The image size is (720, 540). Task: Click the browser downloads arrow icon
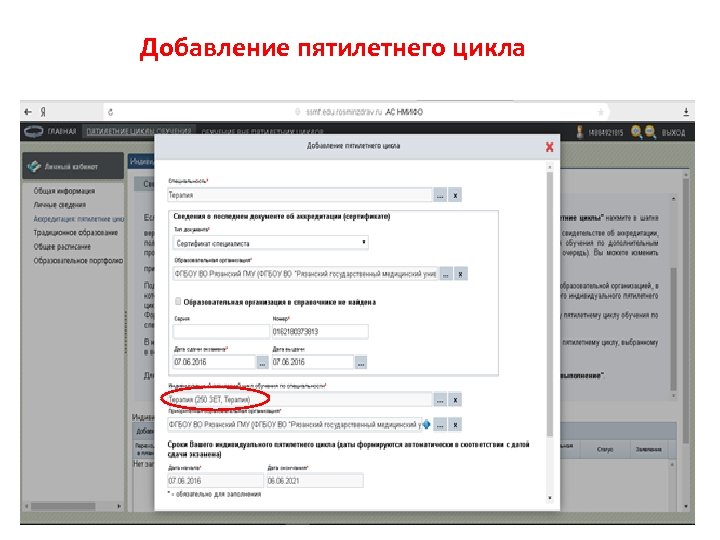click(686, 112)
